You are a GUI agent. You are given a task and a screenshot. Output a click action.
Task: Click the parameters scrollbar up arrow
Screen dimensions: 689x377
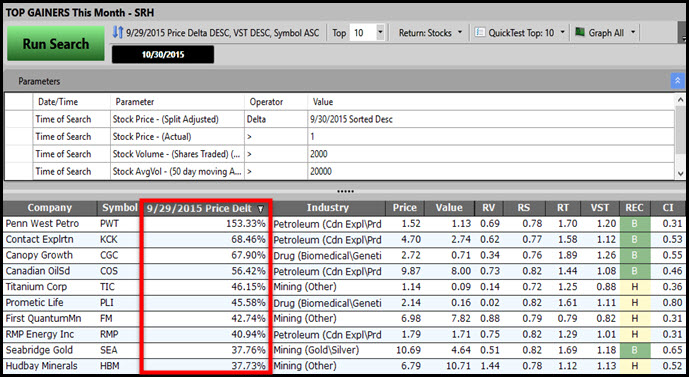click(680, 99)
